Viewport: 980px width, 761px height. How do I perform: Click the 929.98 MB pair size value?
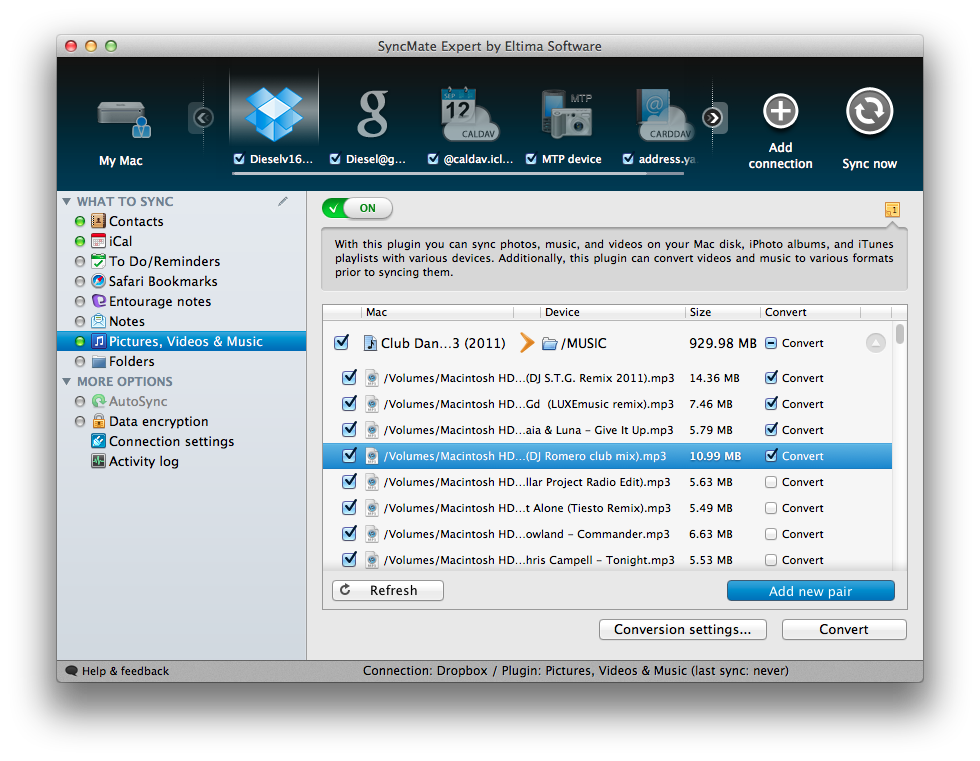[x=722, y=343]
